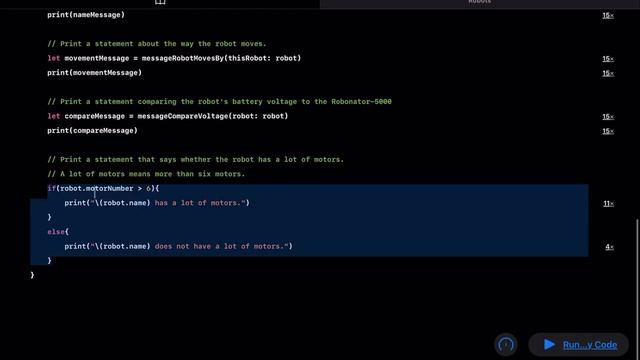The width and height of the screenshot is (640, 360).
Task: Place cursor on "messageRobotMovesBy" function call
Action: [182, 58]
